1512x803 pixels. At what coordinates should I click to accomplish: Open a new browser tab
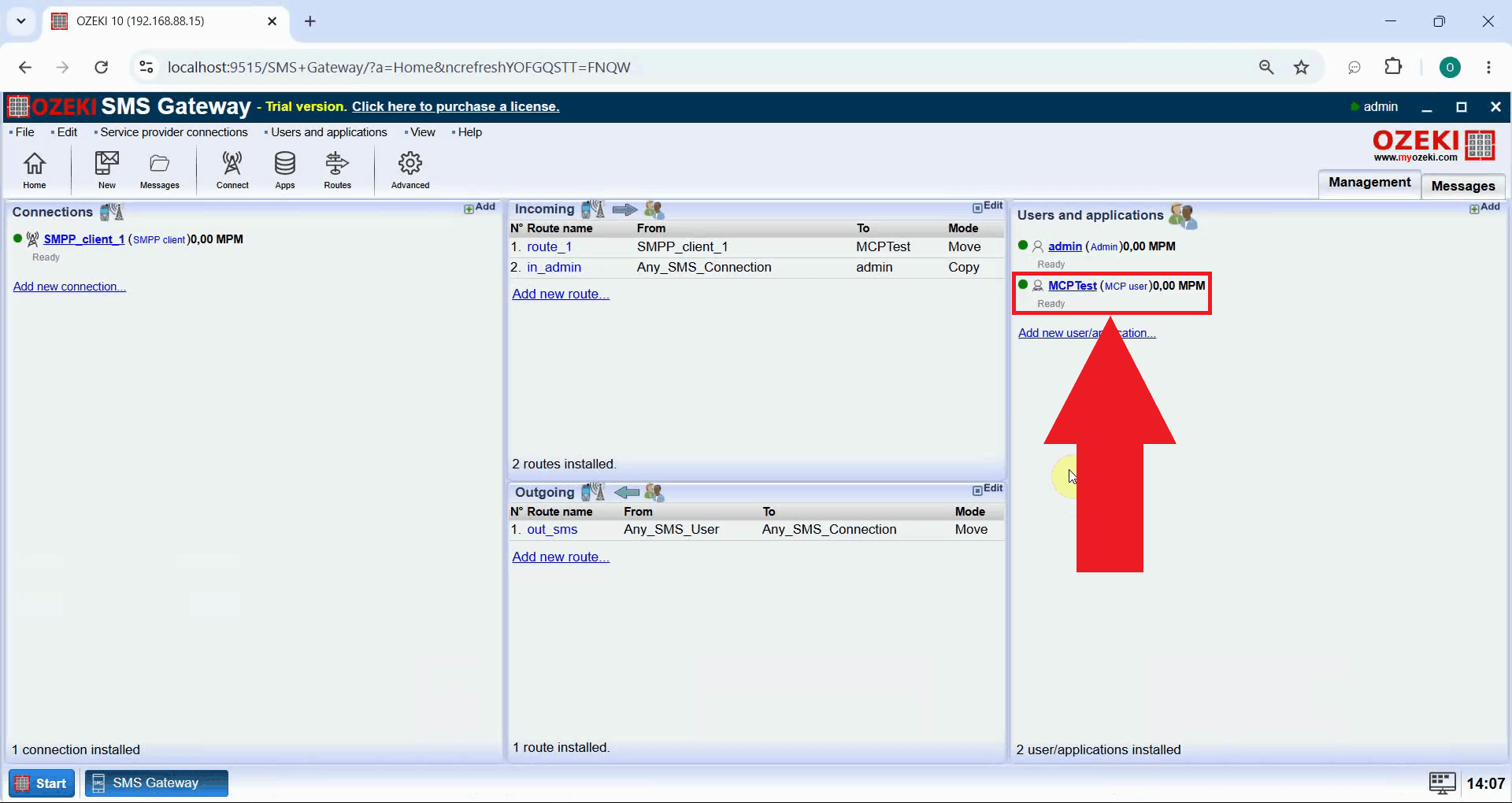pyautogui.click(x=309, y=21)
